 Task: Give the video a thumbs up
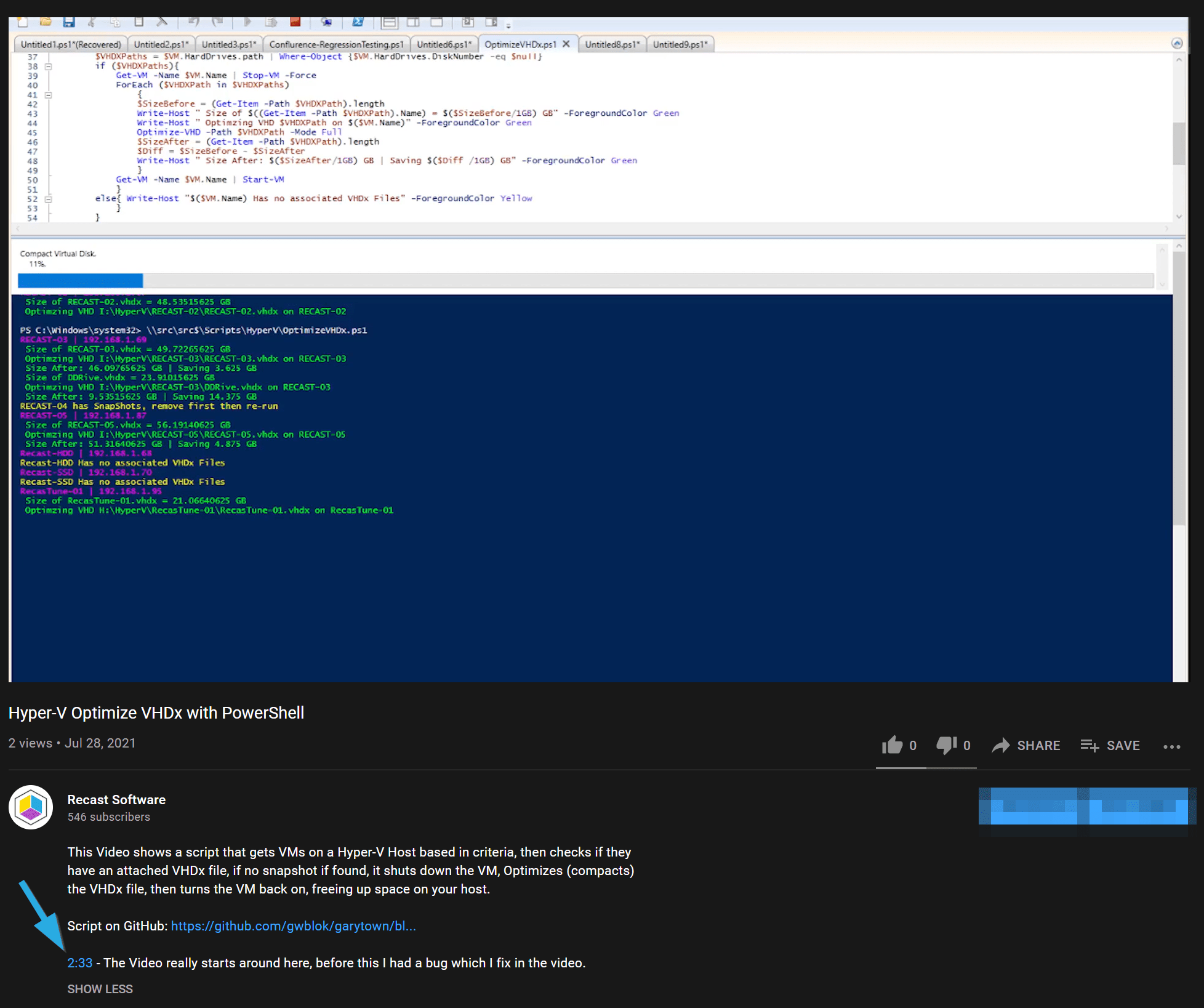891,745
